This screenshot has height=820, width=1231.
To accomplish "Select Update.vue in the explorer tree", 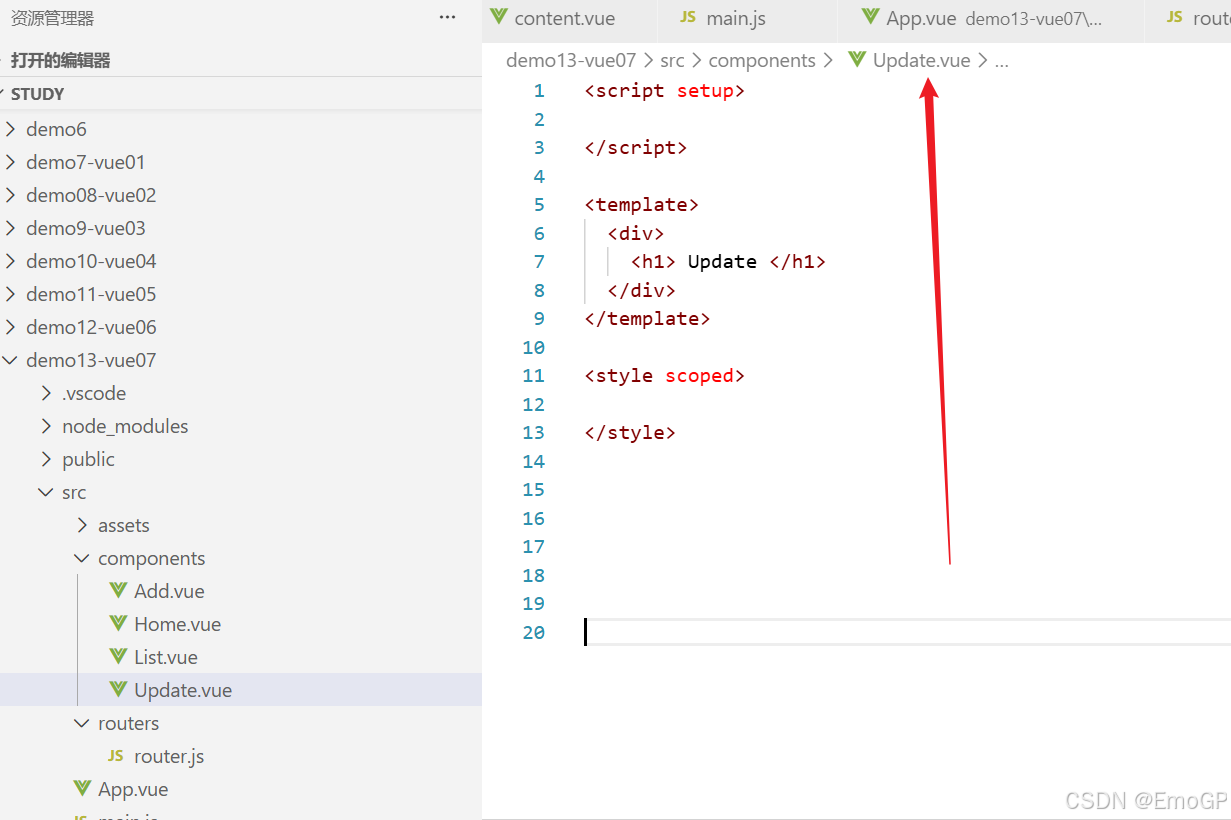I will 183,690.
